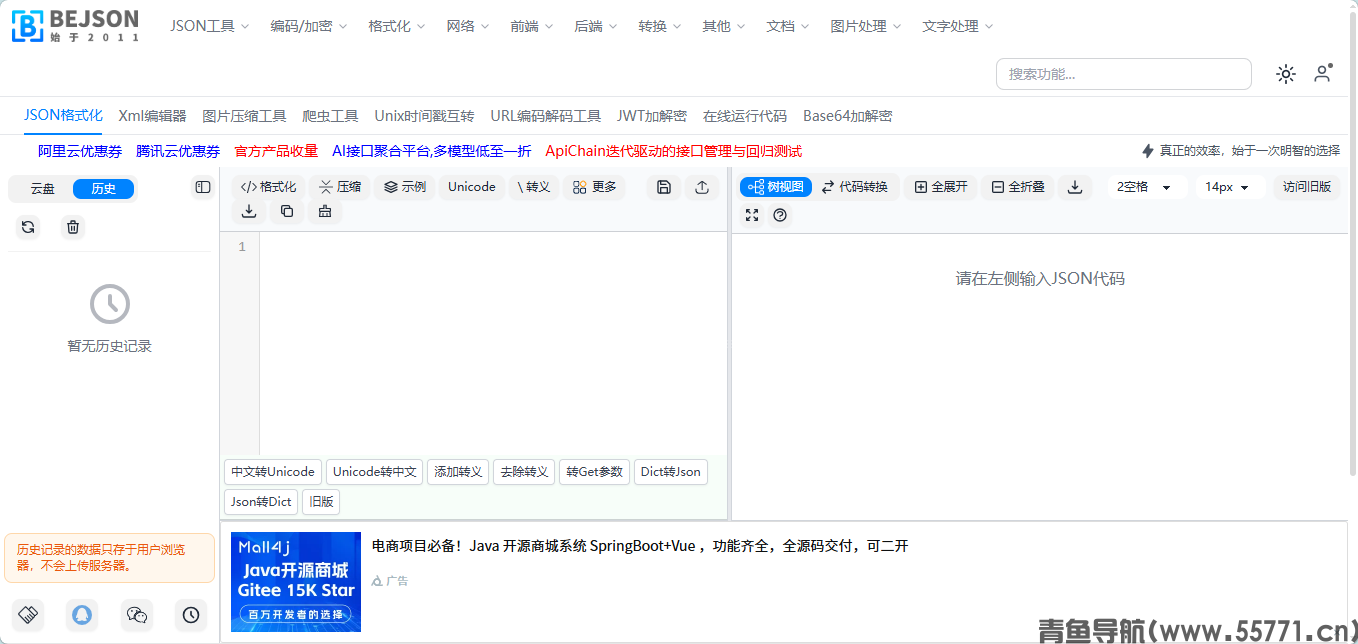The height and width of the screenshot is (644, 1358).
Task: Click the Json转Dict button
Action: 261,502
